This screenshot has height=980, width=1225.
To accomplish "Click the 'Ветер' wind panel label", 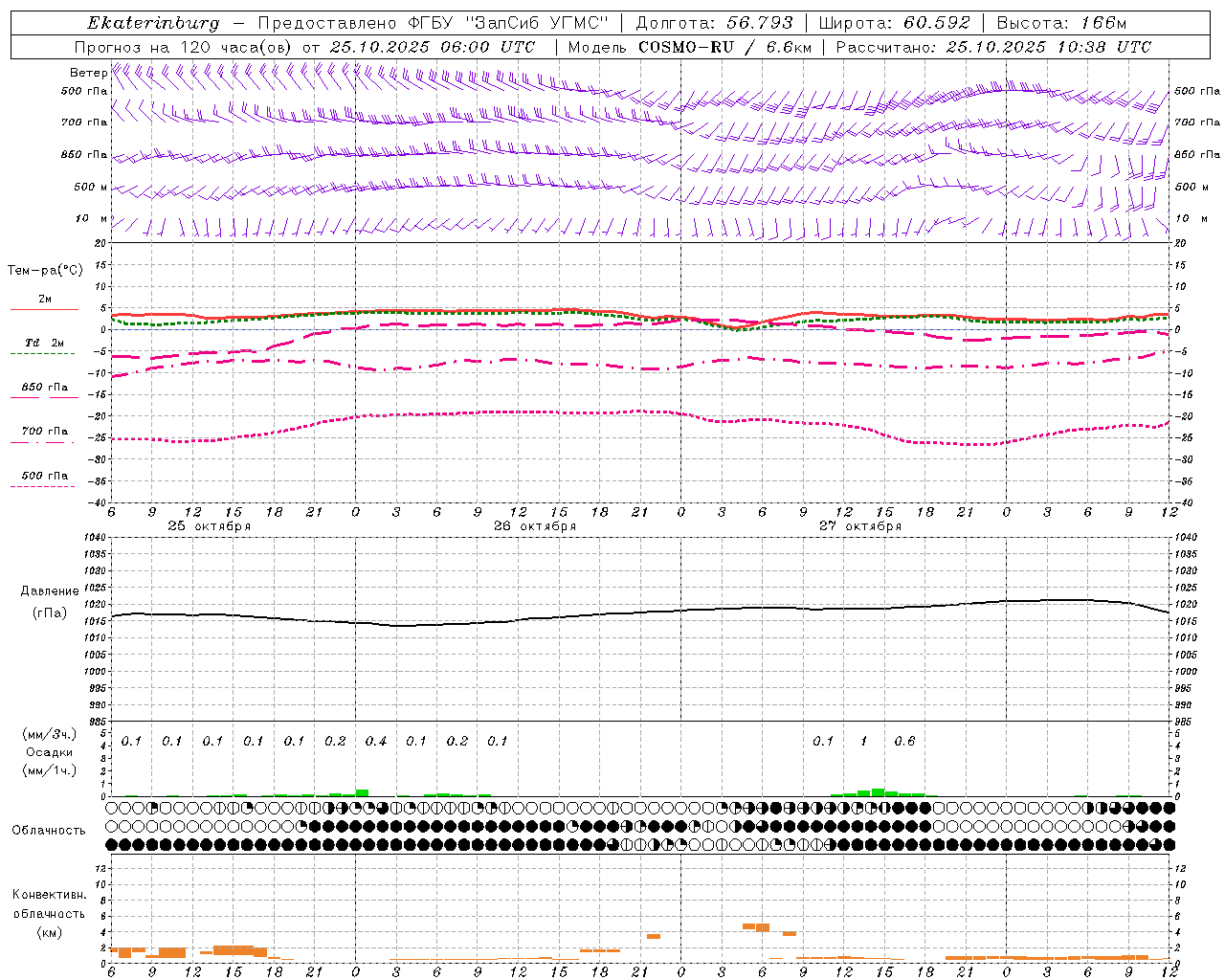I will (89, 73).
